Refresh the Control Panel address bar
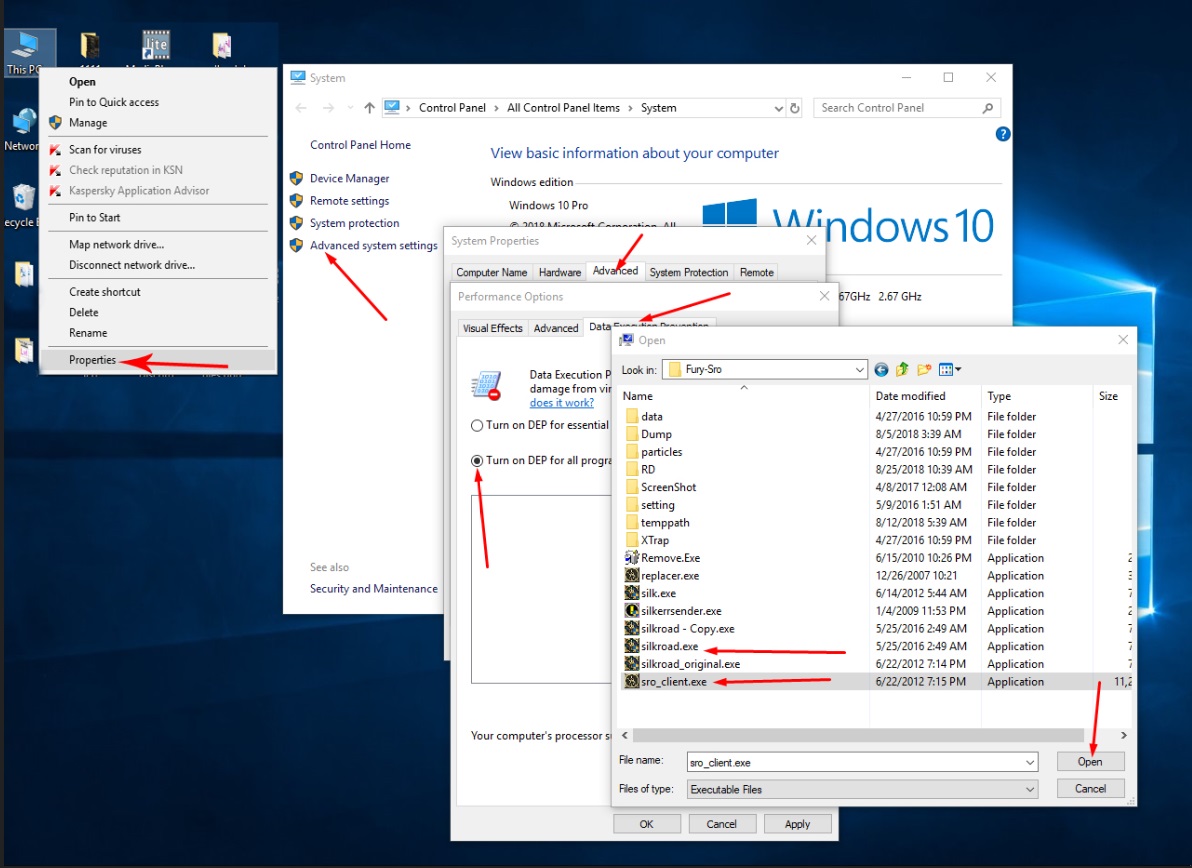Image resolution: width=1192 pixels, height=868 pixels. tap(795, 108)
